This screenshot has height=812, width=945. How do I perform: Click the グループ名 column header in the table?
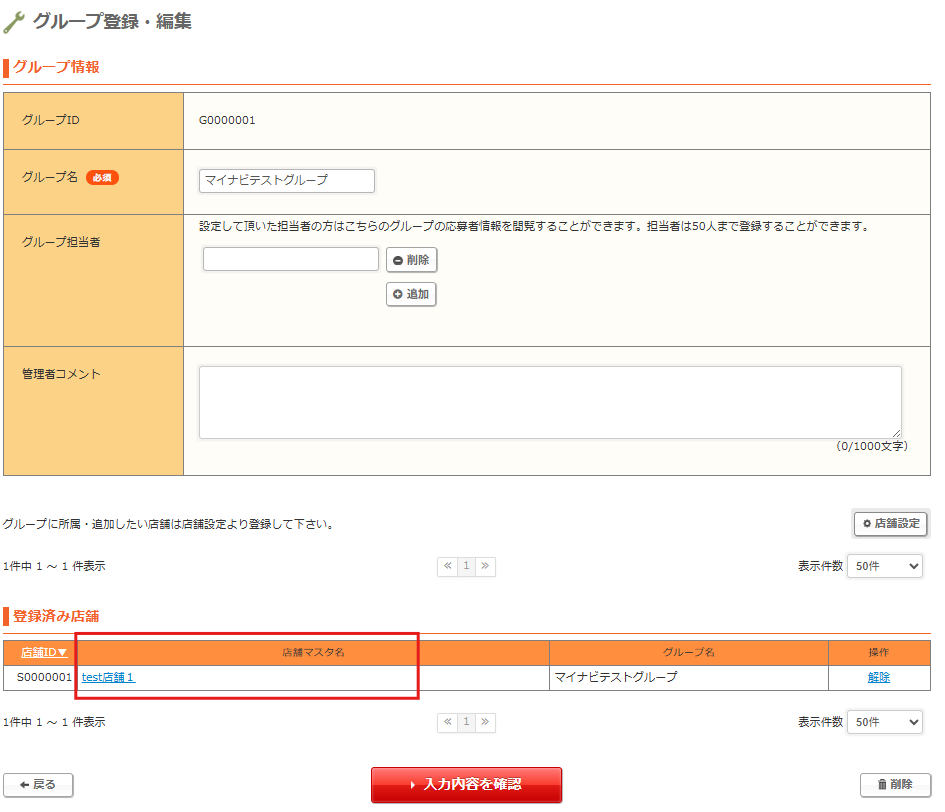[x=689, y=652]
